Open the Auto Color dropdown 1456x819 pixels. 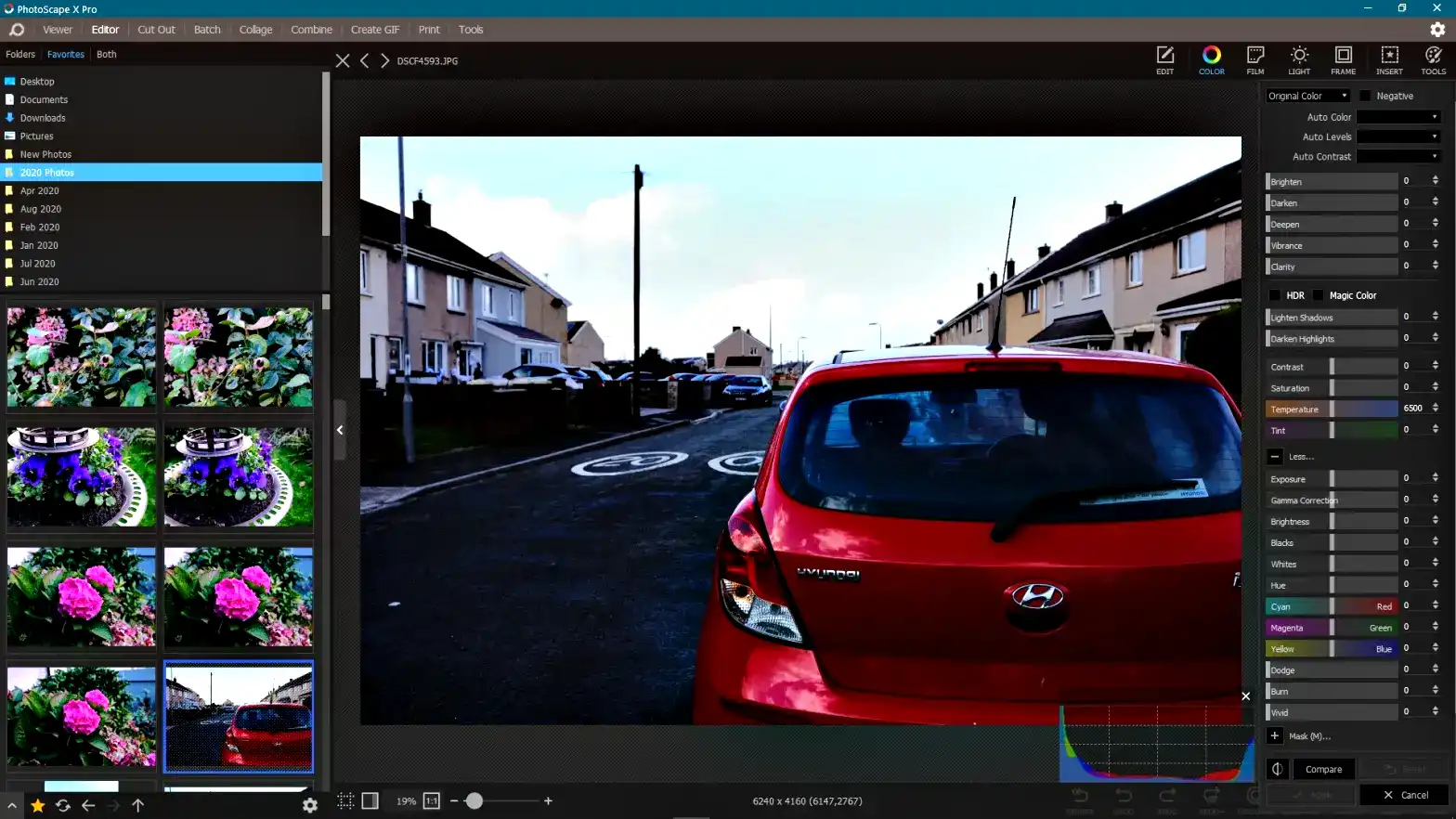pos(1398,117)
